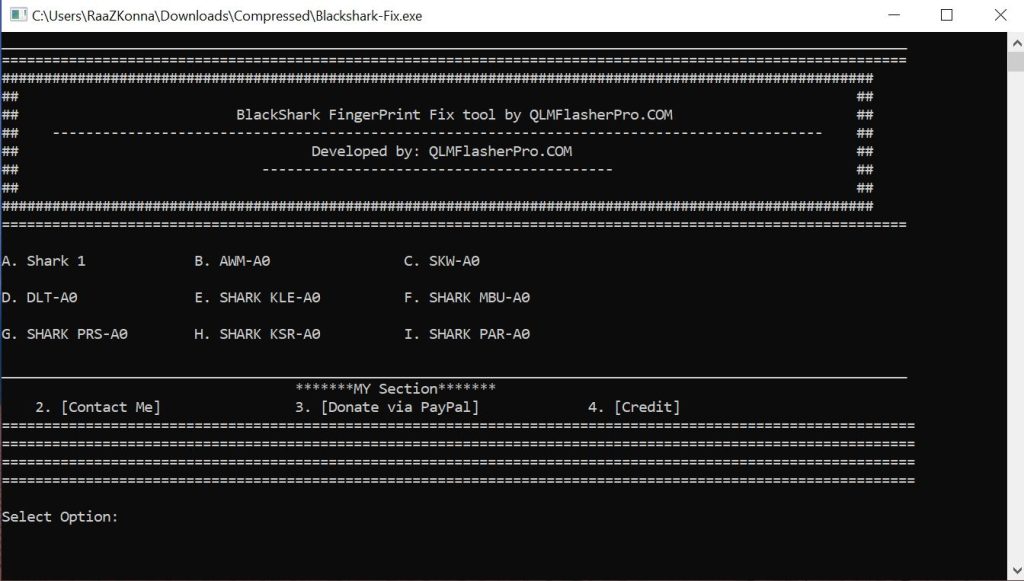1024x581 pixels.
Task: Select the 'C. SKW-A0' option text
Action: (441, 261)
